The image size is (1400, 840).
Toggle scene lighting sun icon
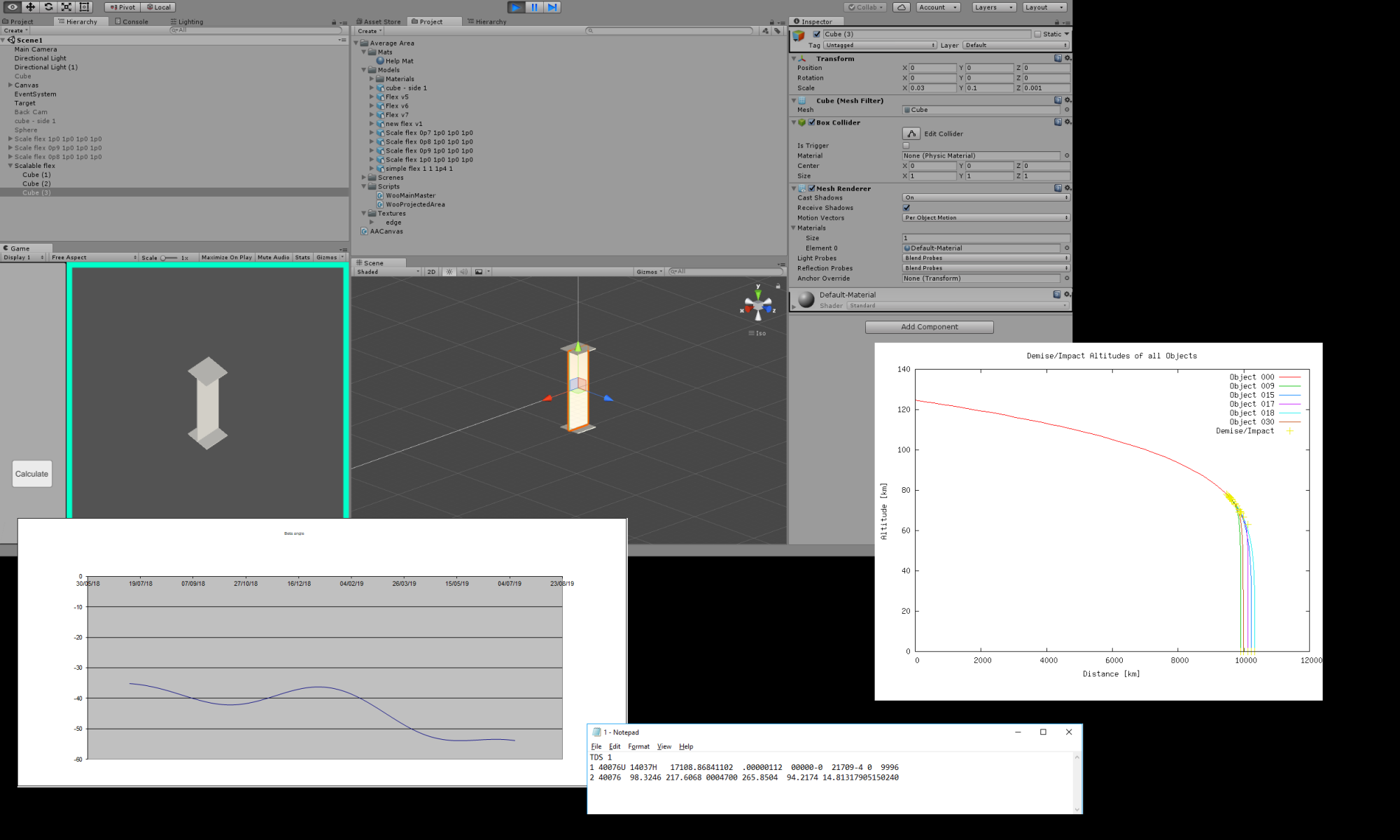[449, 272]
